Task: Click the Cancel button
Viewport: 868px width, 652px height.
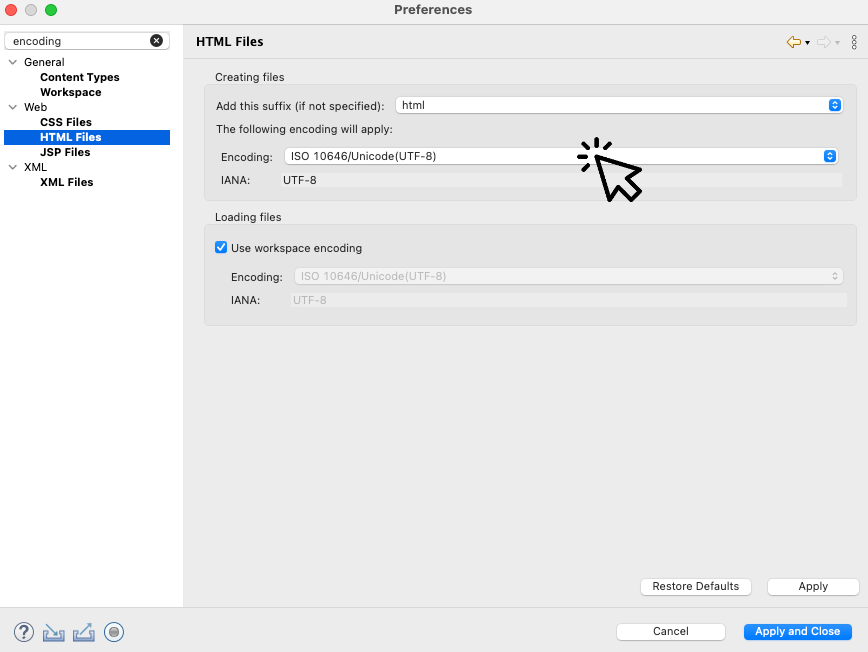Action: pyautogui.click(x=671, y=632)
